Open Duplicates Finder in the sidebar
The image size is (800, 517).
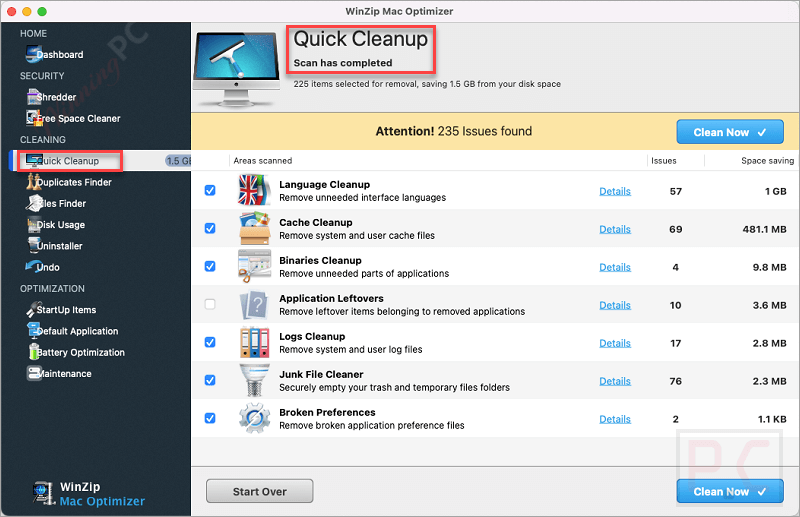(73, 182)
